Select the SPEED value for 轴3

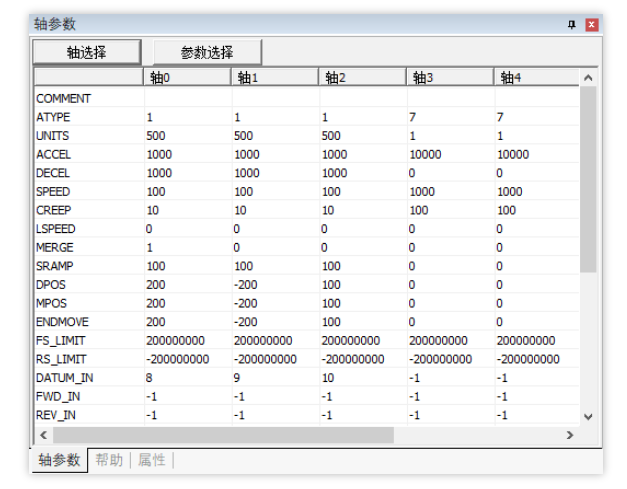pos(451,192)
